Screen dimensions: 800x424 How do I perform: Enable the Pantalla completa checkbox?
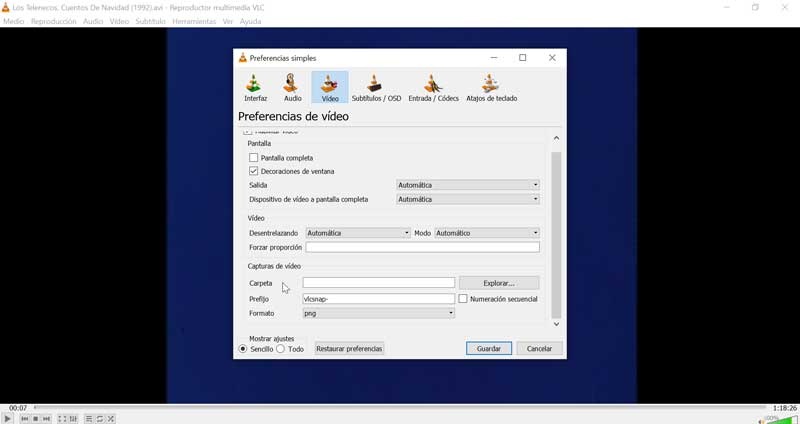pyautogui.click(x=254, y=158)
